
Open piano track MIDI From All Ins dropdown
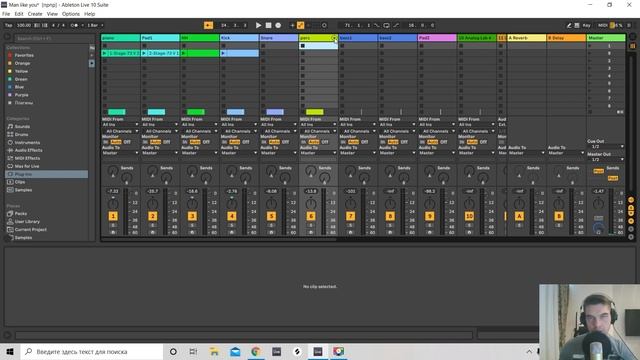[120, 124]
